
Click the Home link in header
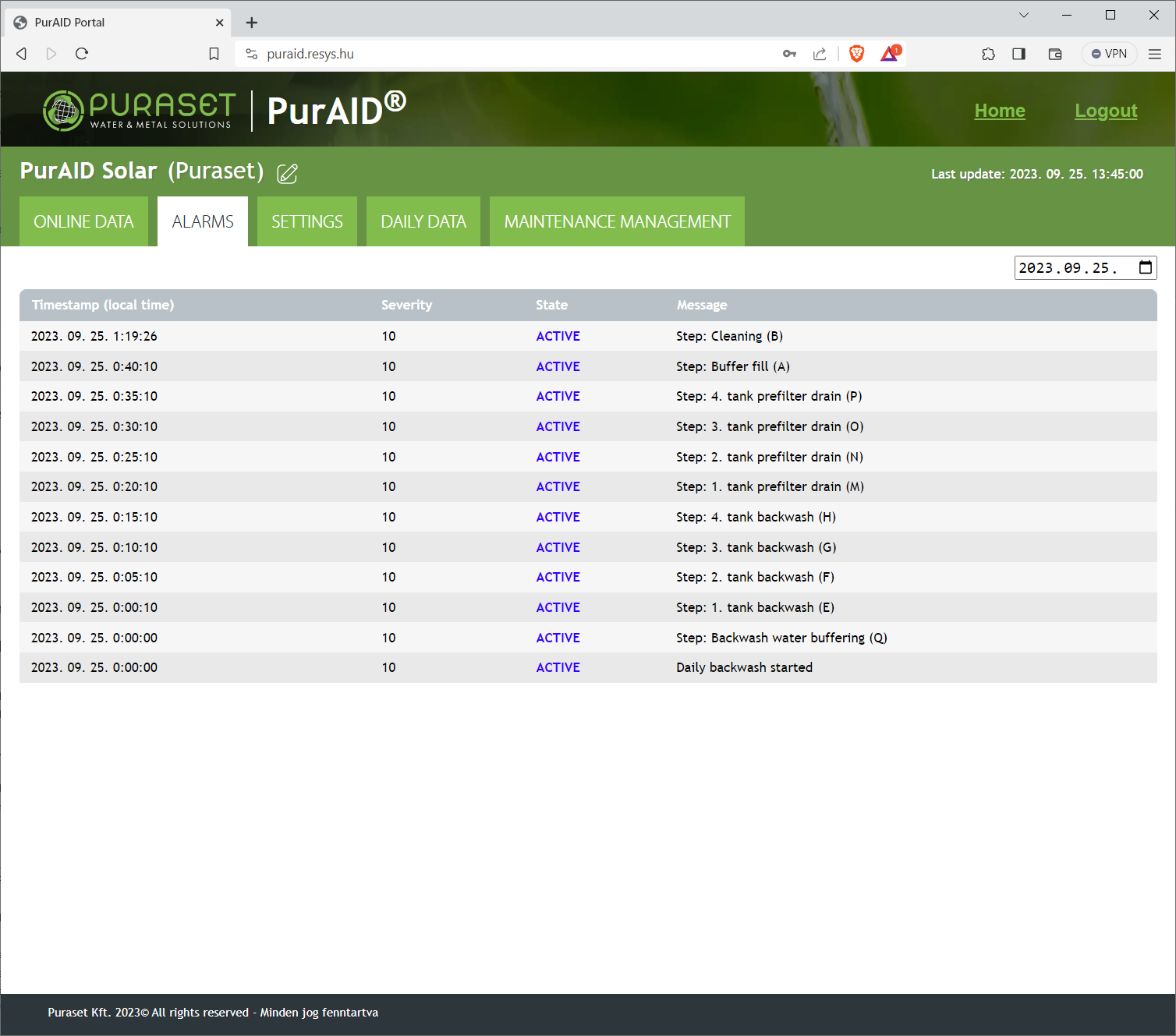[999, 111]
